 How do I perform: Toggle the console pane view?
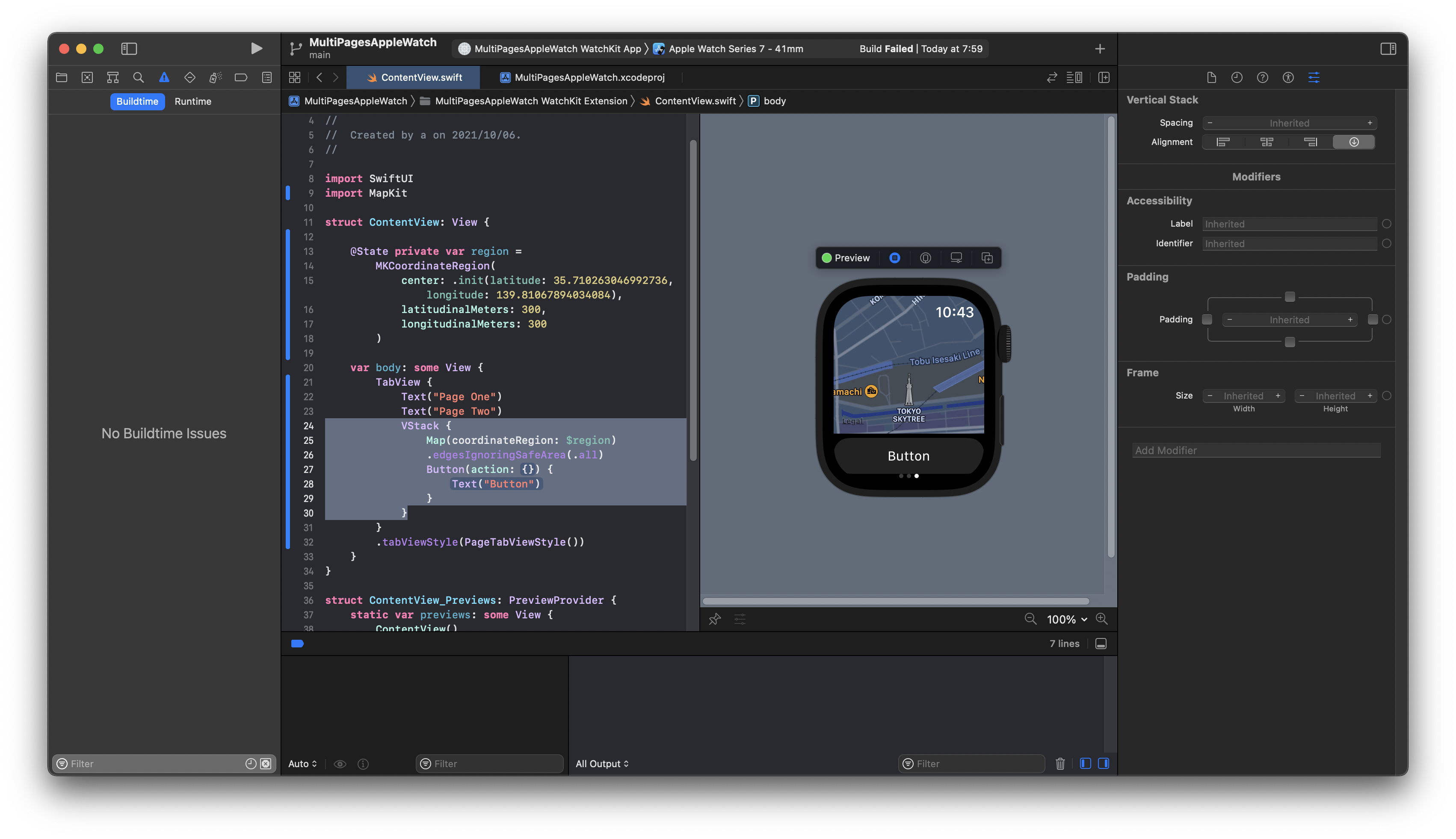[x=1104, y=763]
